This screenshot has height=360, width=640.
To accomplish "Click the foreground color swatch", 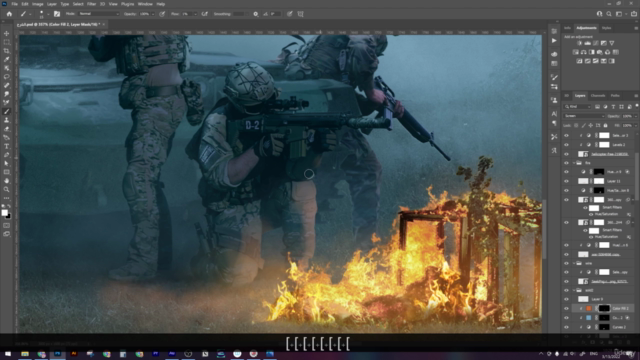I will [x=4, y=213].
